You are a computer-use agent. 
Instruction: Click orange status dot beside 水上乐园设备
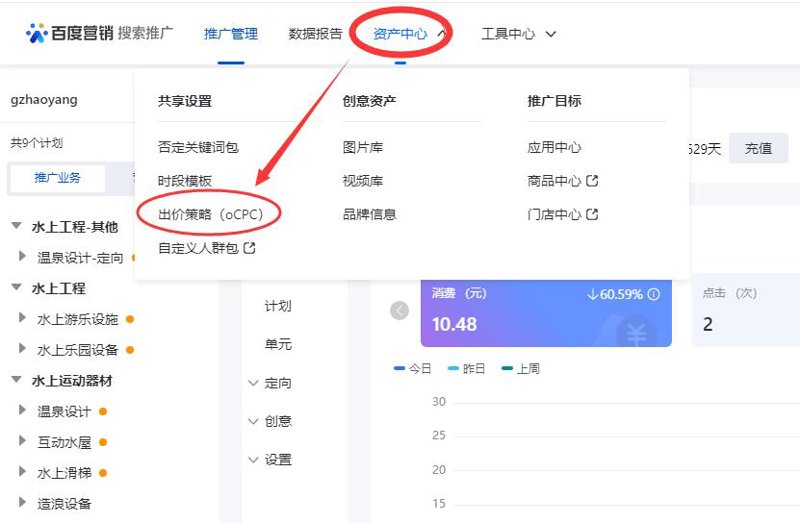[130, 350]
